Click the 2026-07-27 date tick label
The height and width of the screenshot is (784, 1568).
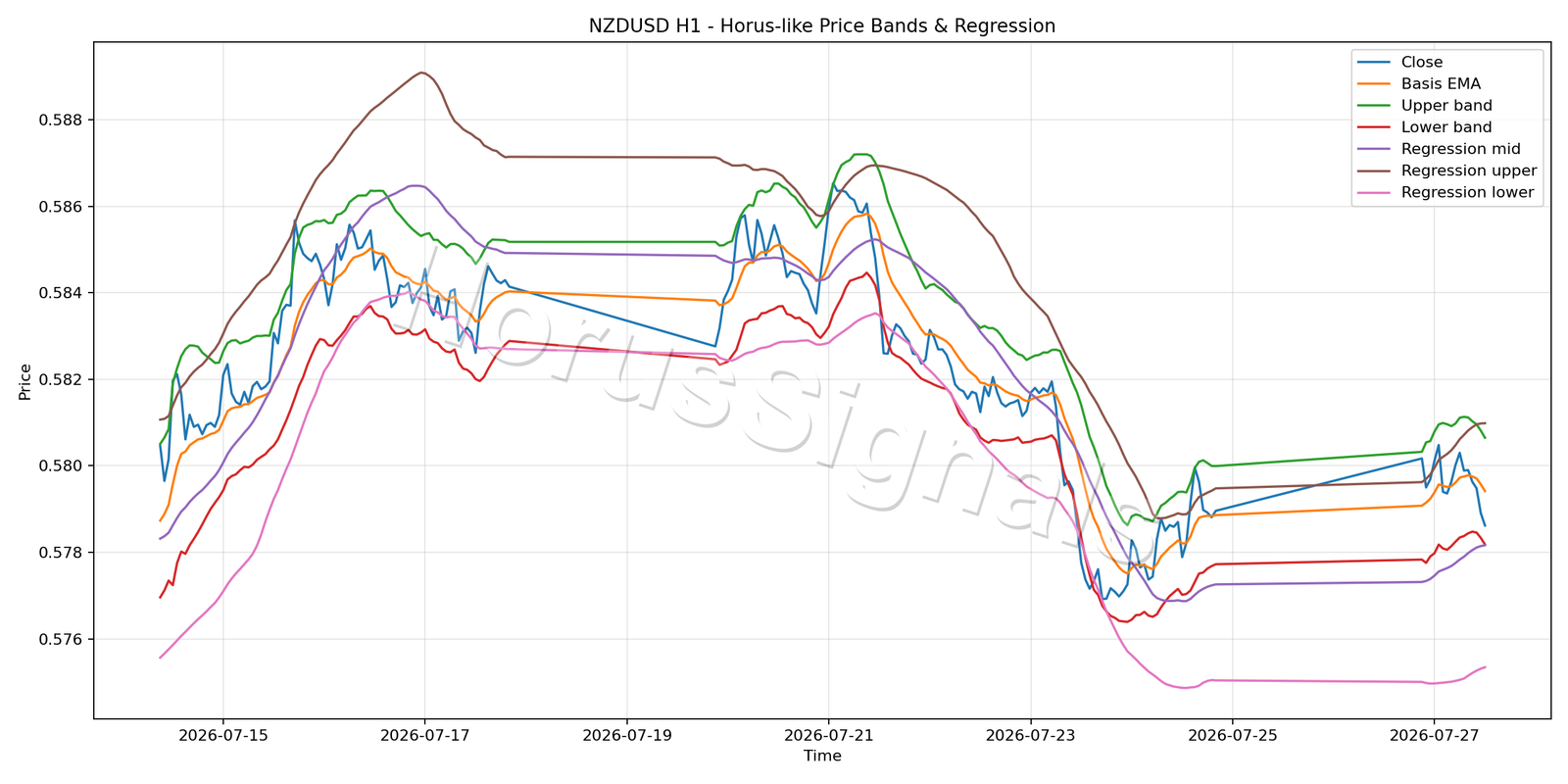pyautogui.click(x=1435, y=735)
